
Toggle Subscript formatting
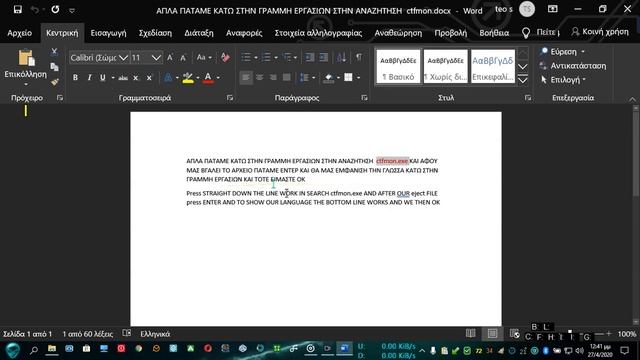click(x=136, y=78)
